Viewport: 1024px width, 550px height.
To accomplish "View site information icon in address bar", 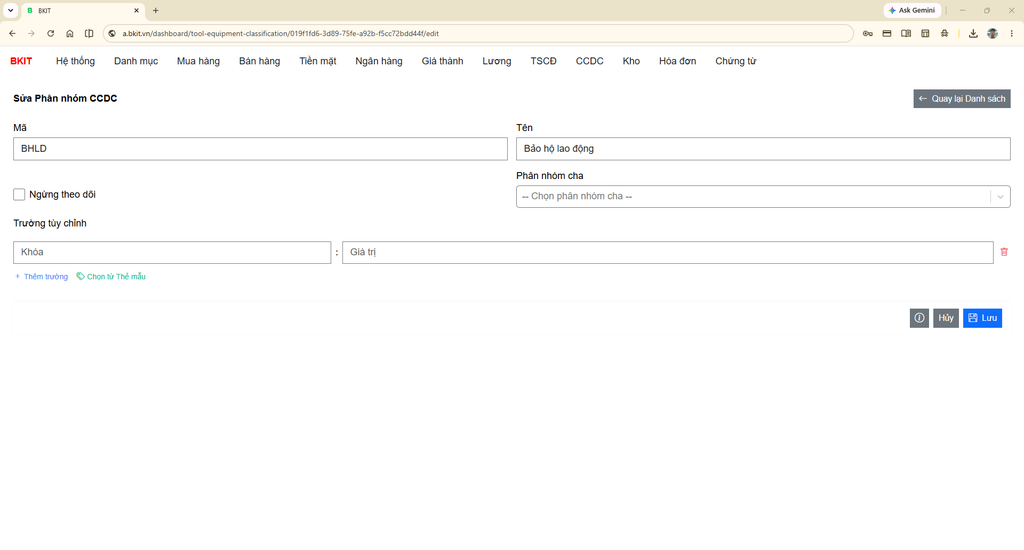I will click(112, 33).
